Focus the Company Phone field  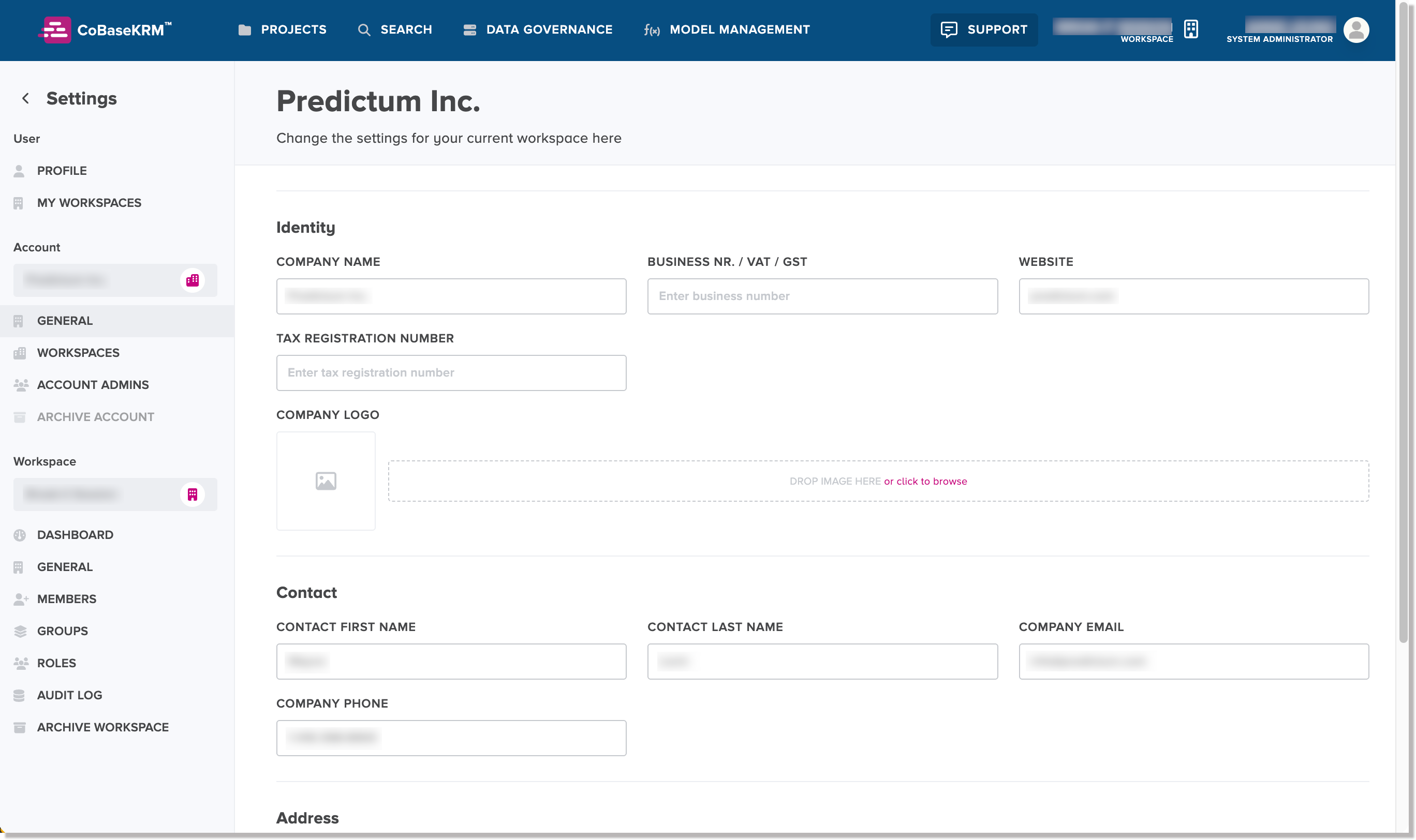451,738
